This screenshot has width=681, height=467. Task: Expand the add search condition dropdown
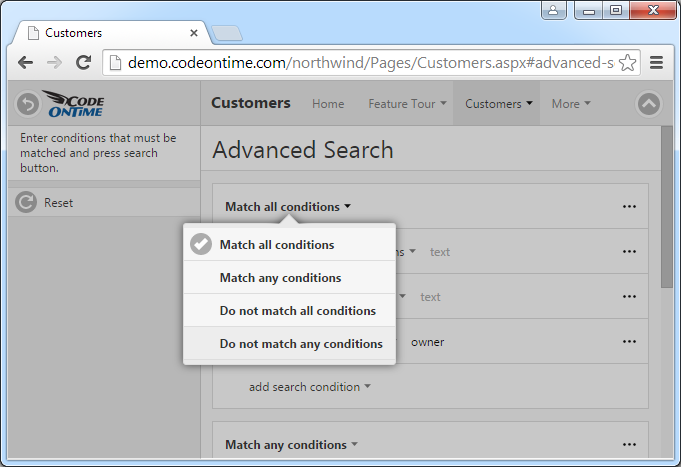(x=310, y=387)
